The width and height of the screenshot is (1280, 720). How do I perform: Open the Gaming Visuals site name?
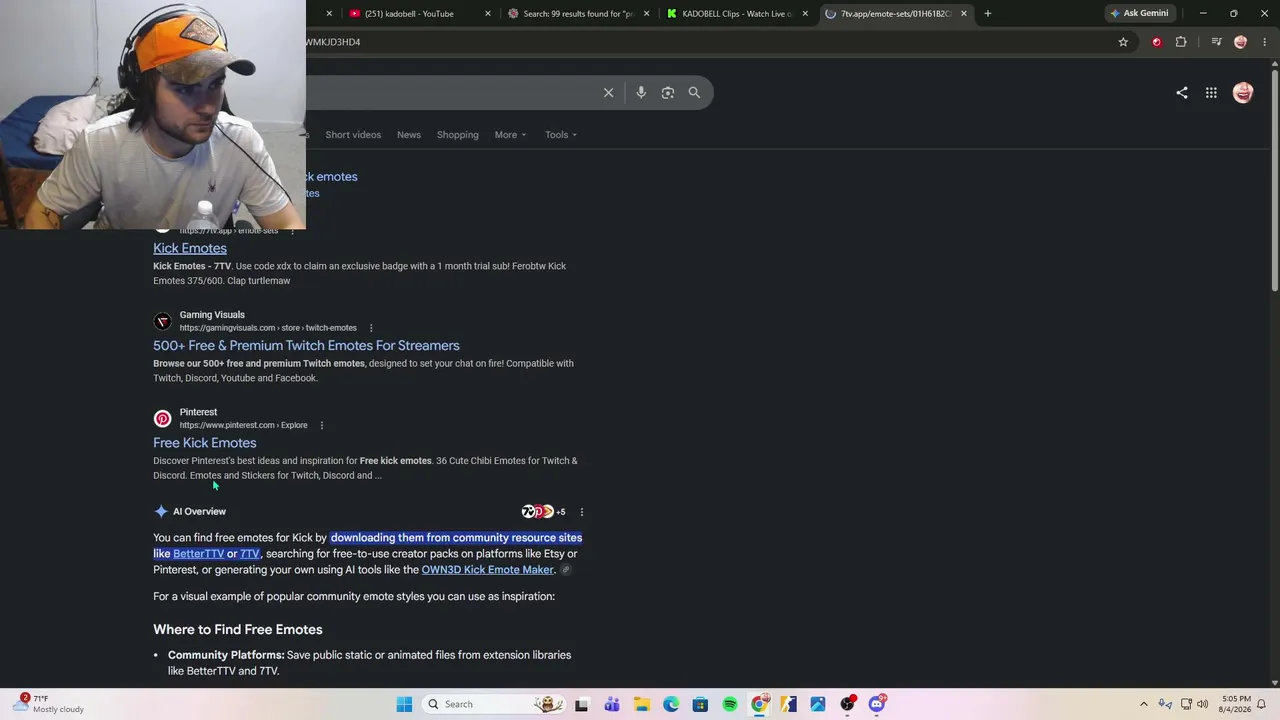(212, 315)
